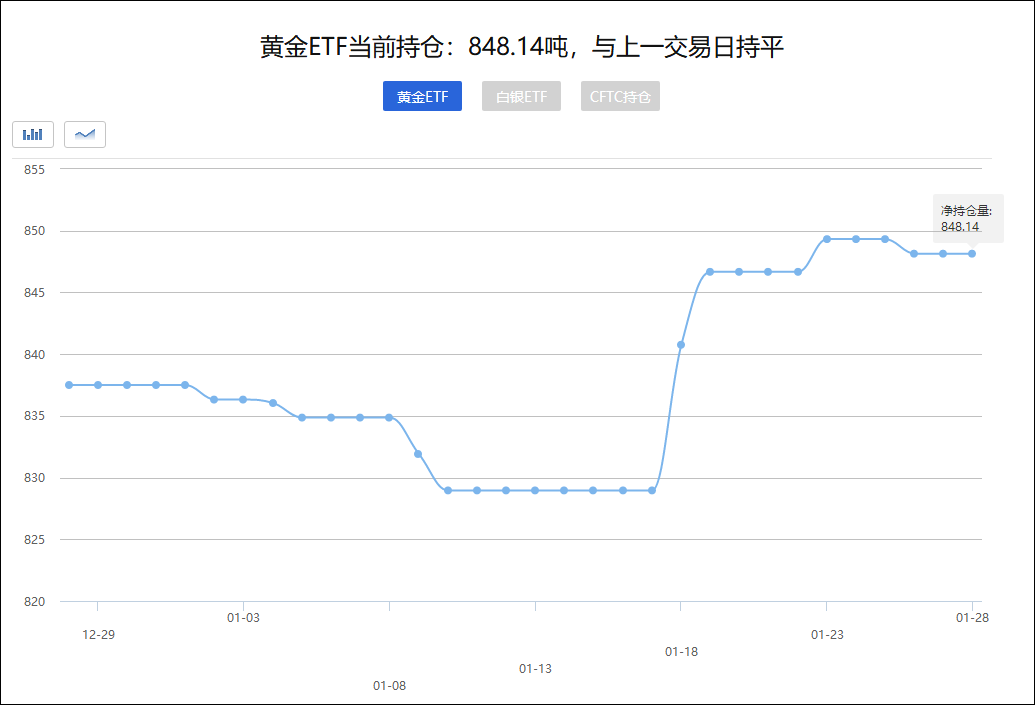This screenshot has height=705, width=1035.
Task: Open the 白银ETF tab
Action: tap(521, 97)
